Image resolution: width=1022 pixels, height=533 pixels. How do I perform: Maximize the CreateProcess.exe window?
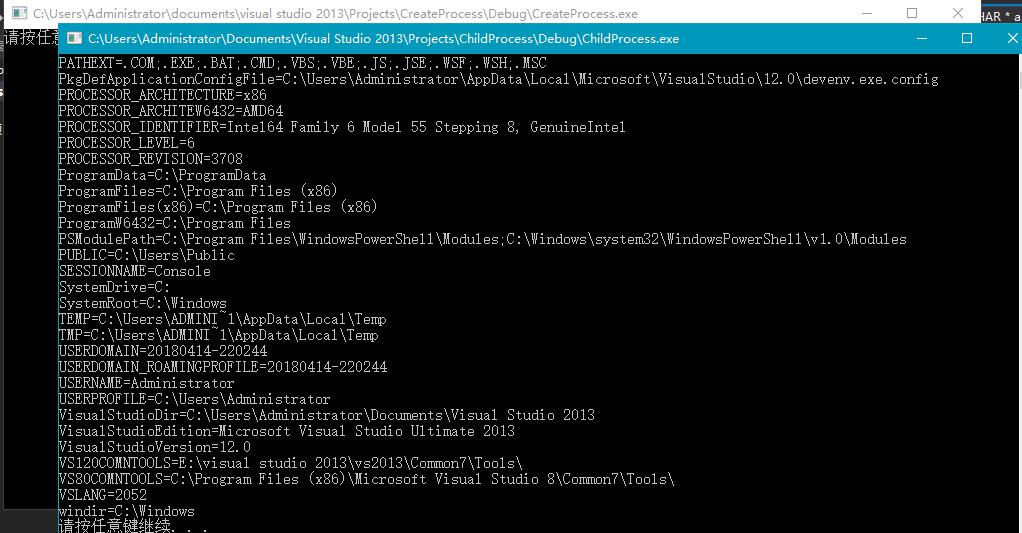912,13
